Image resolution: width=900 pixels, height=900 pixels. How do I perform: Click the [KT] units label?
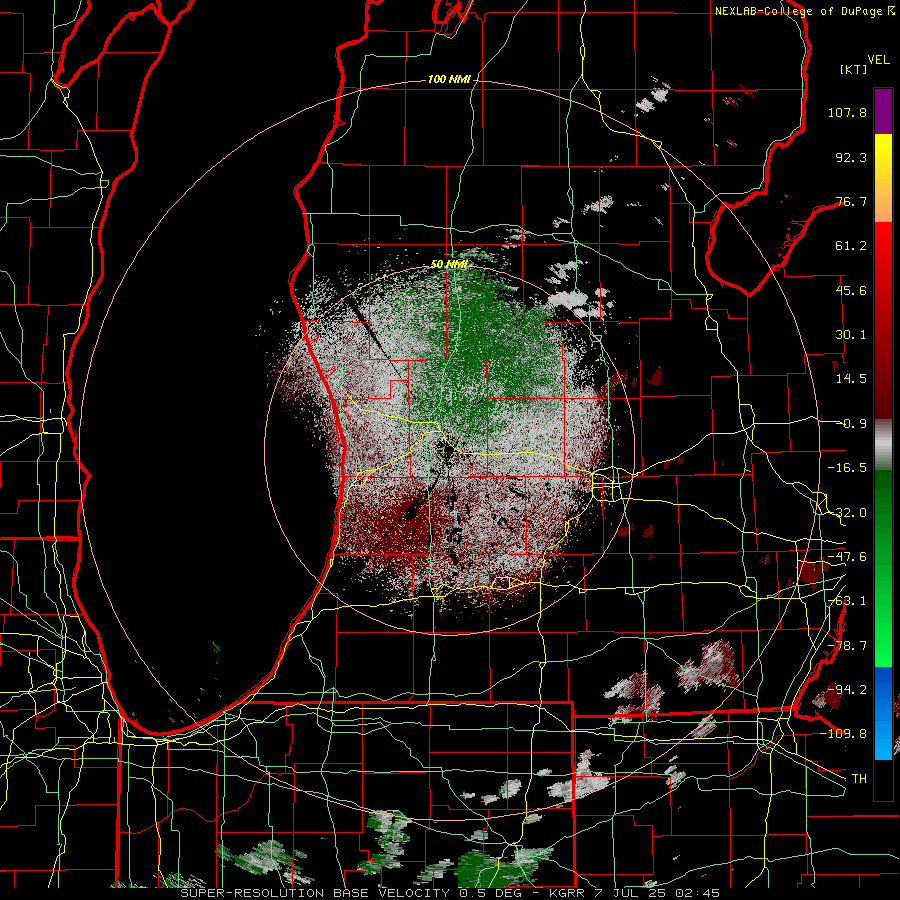854,69
